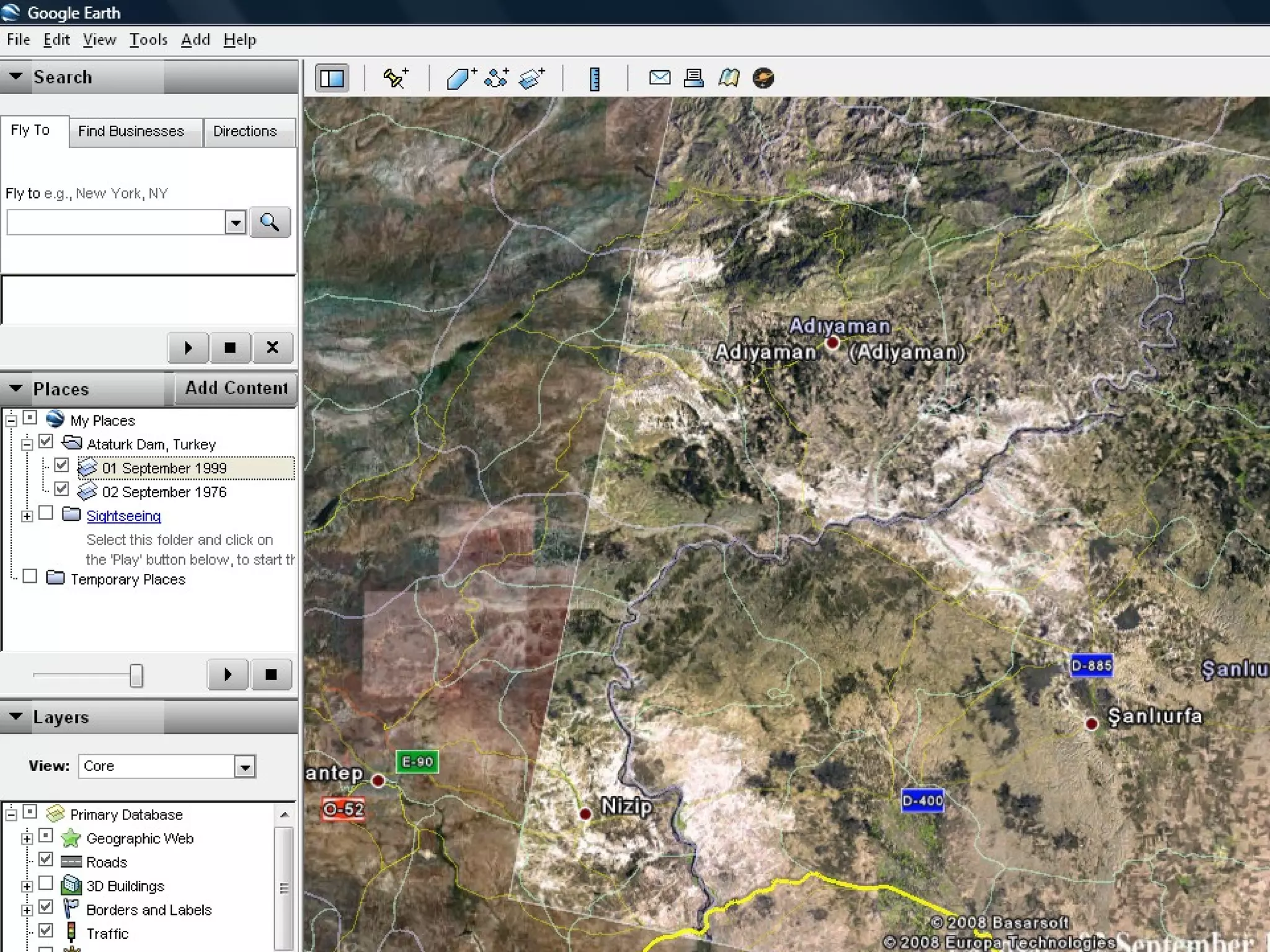
Task: Click the Add Path toolbar icon
Action: tap(496, 78)
